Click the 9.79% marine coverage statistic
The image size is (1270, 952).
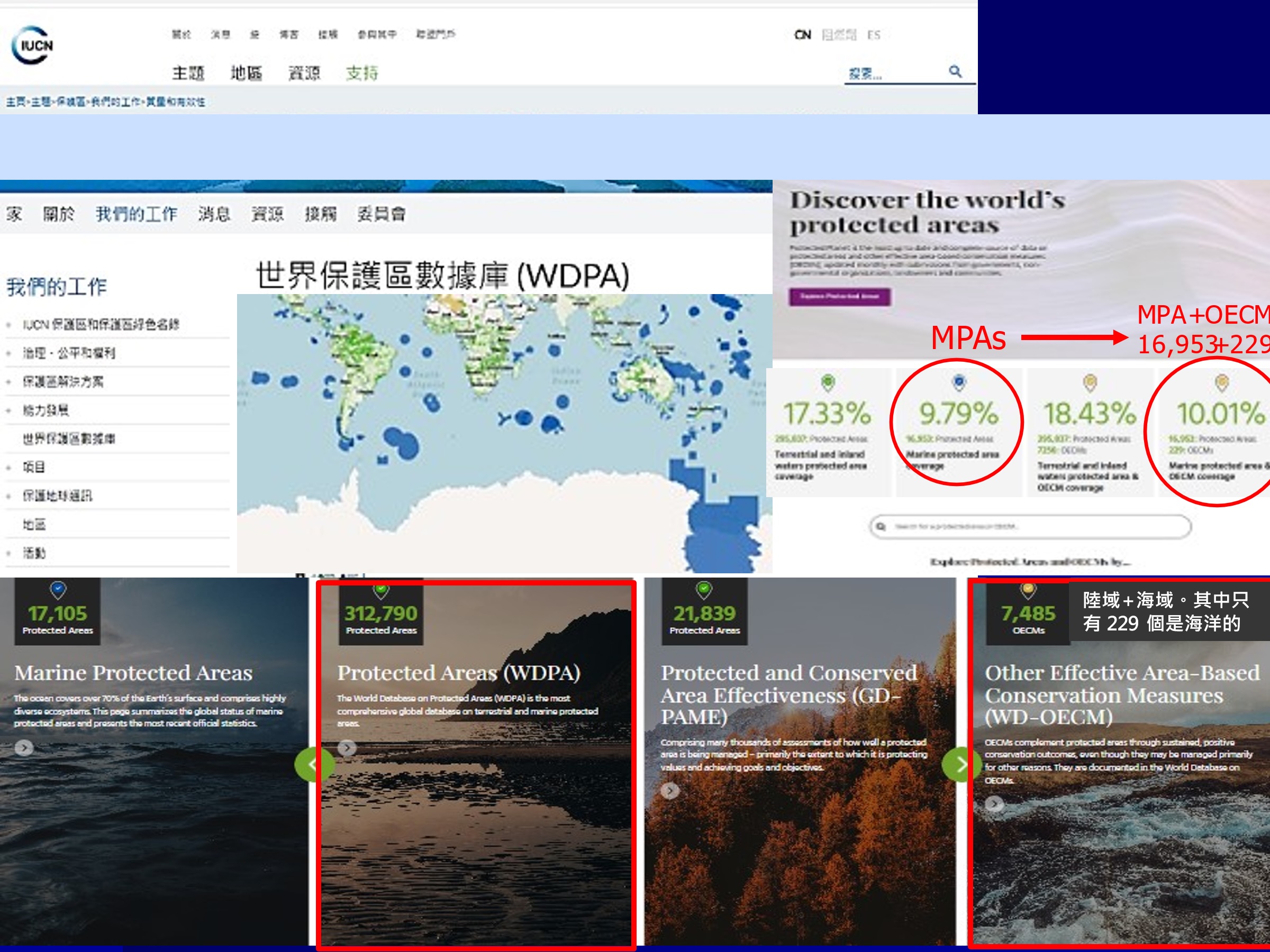[959, 413]
